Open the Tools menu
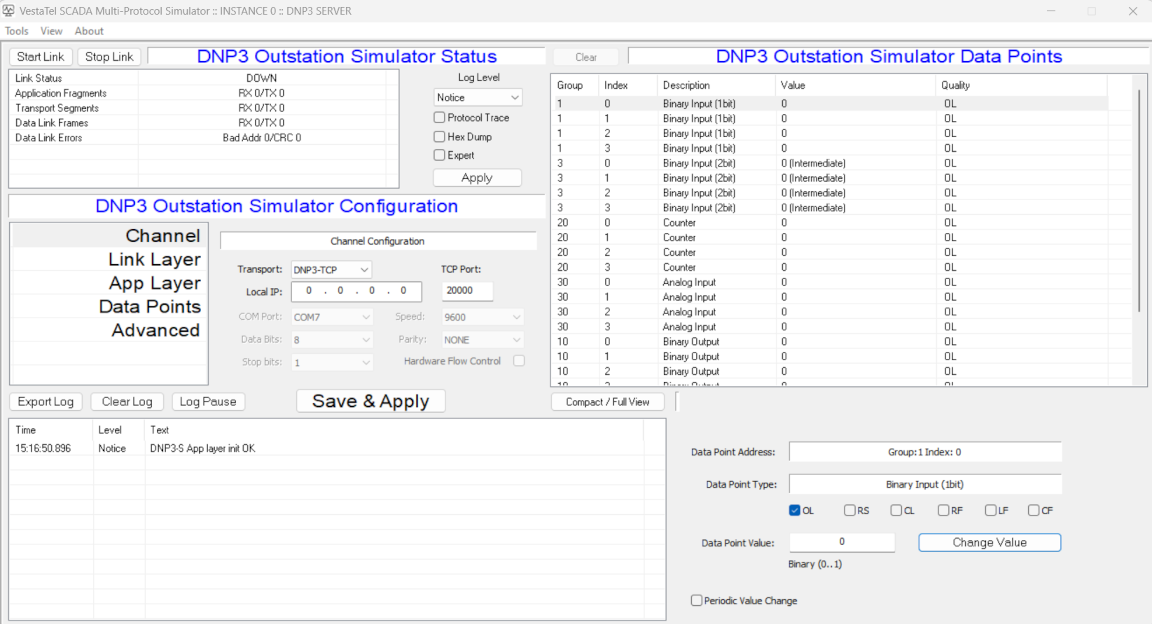Viewport: 1152px width, 624px height. point(17,31)
